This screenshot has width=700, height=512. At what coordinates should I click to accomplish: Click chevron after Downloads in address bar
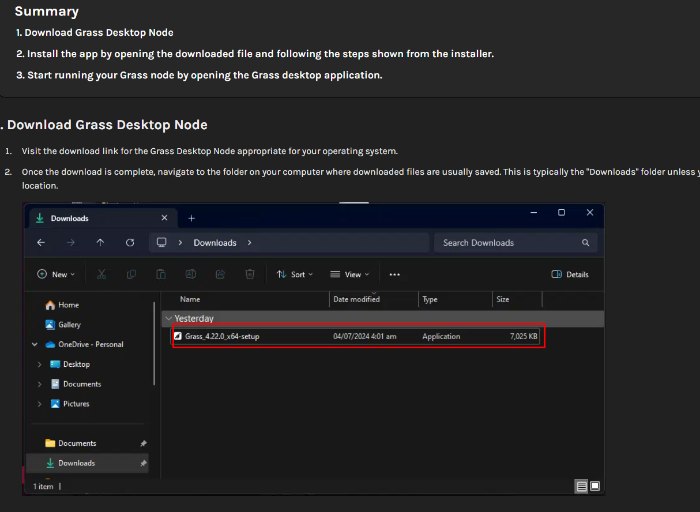(x=250, y=242)
